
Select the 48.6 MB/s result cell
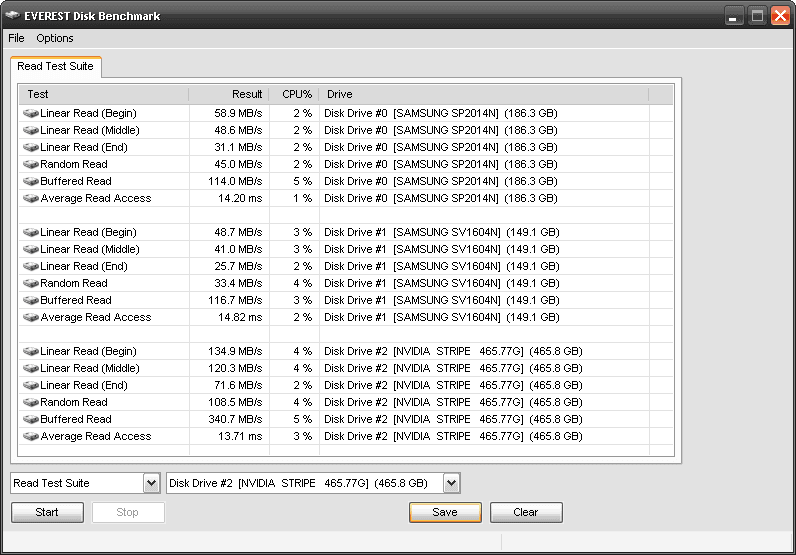coord(238,130)
